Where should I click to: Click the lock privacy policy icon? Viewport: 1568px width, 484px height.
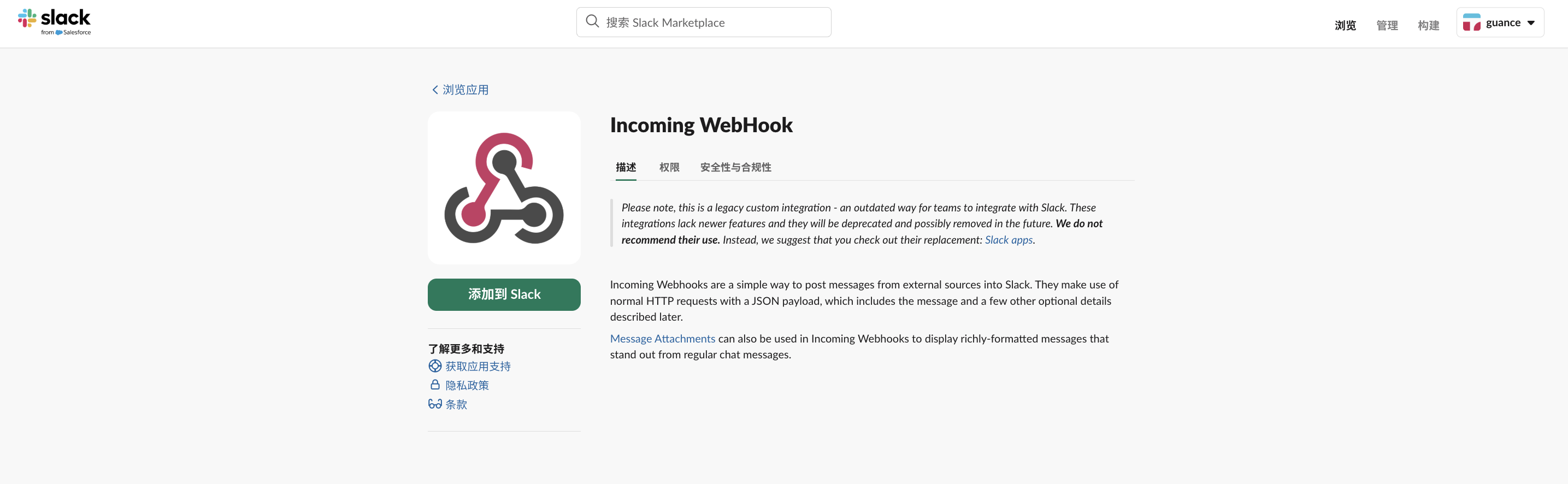434,385
